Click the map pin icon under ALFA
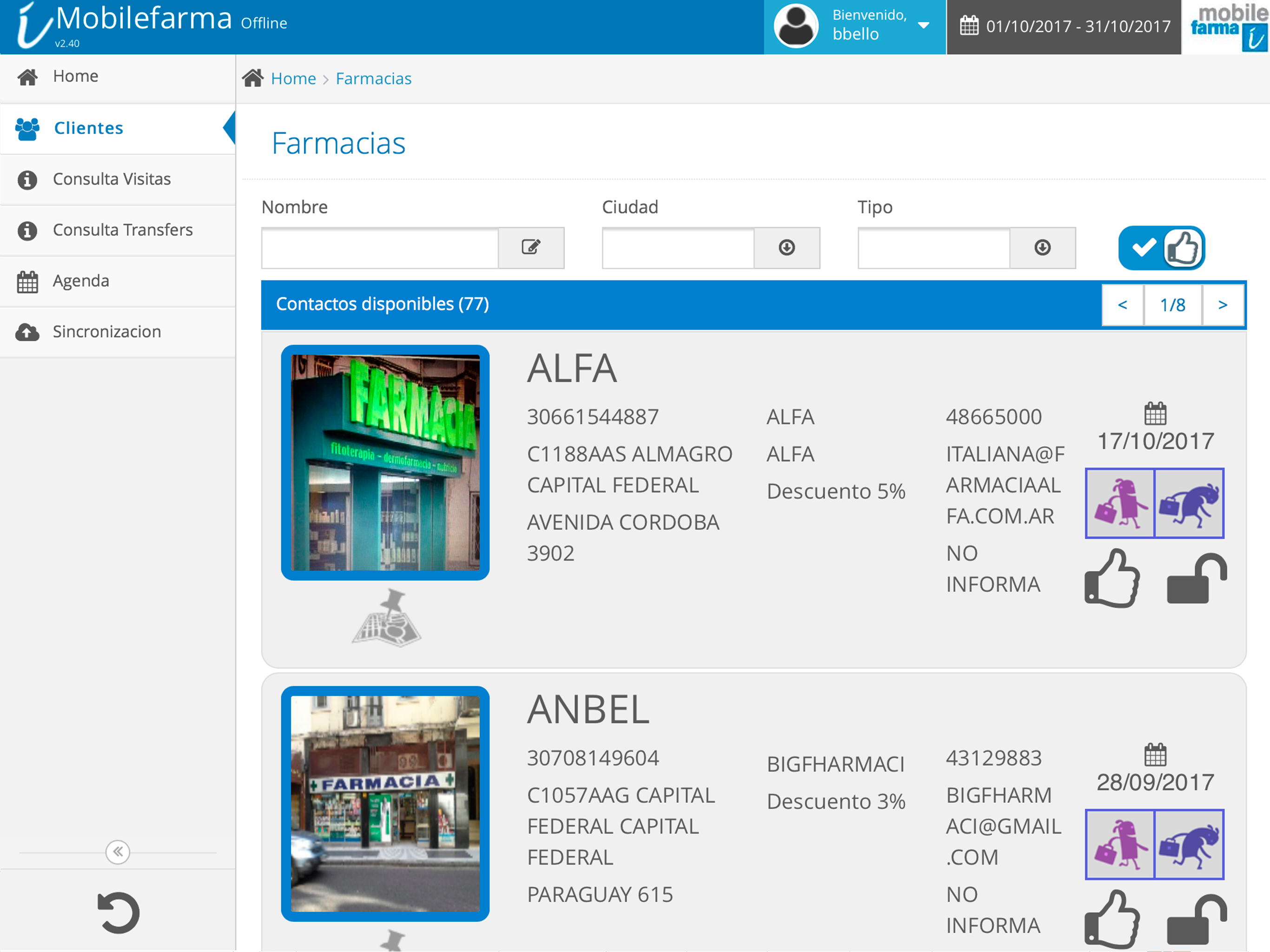The width and height of the screenshot is (1270, 952). pyautogui.click(x=387, y=618)
